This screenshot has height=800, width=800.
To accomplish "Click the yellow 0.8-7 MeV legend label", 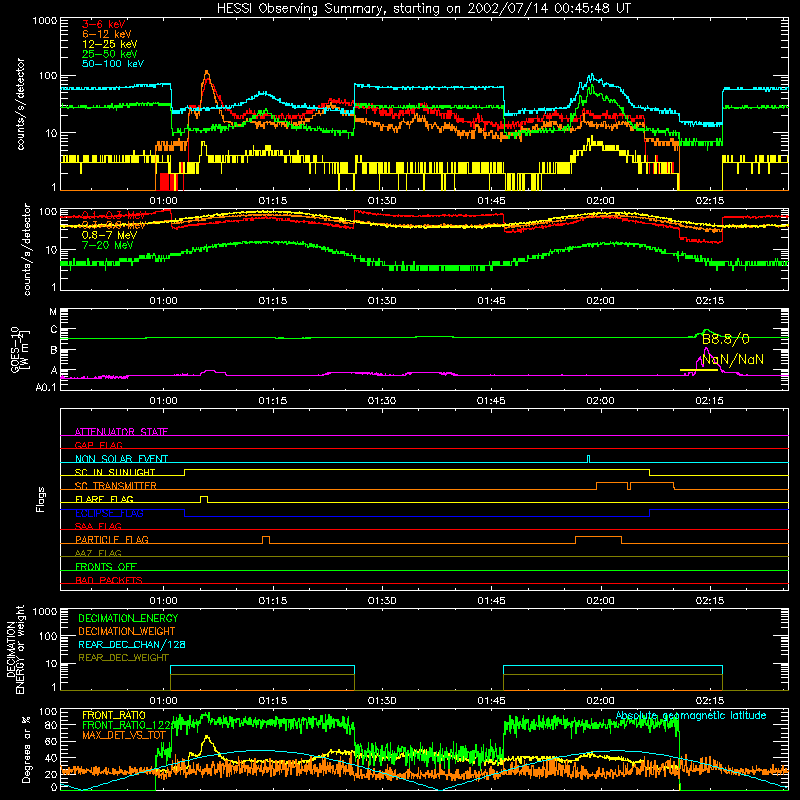I will coord(109,235).
